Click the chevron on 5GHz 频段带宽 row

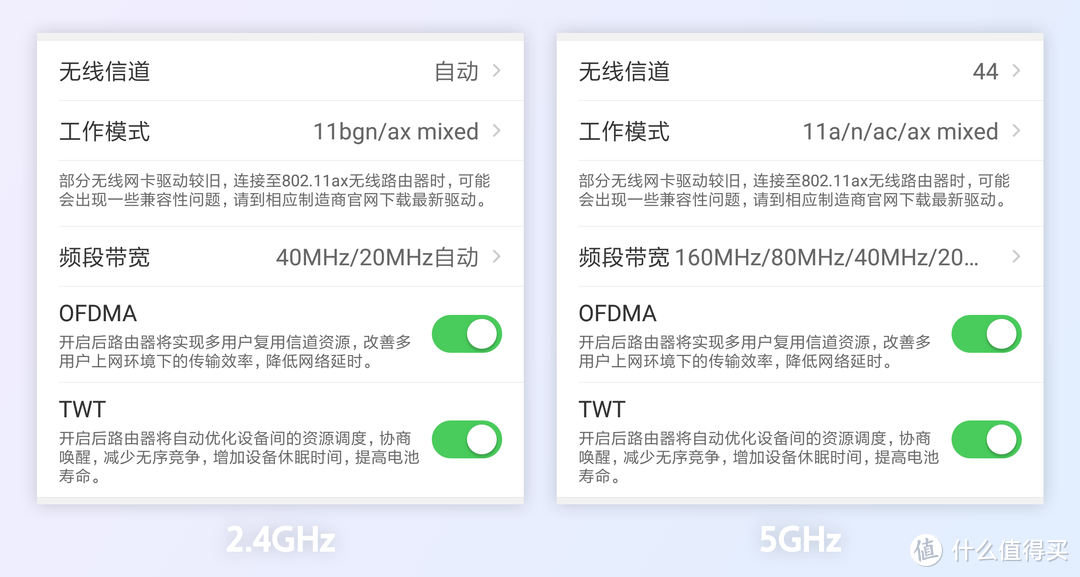pyautogui.click(x=1017, y=257)
